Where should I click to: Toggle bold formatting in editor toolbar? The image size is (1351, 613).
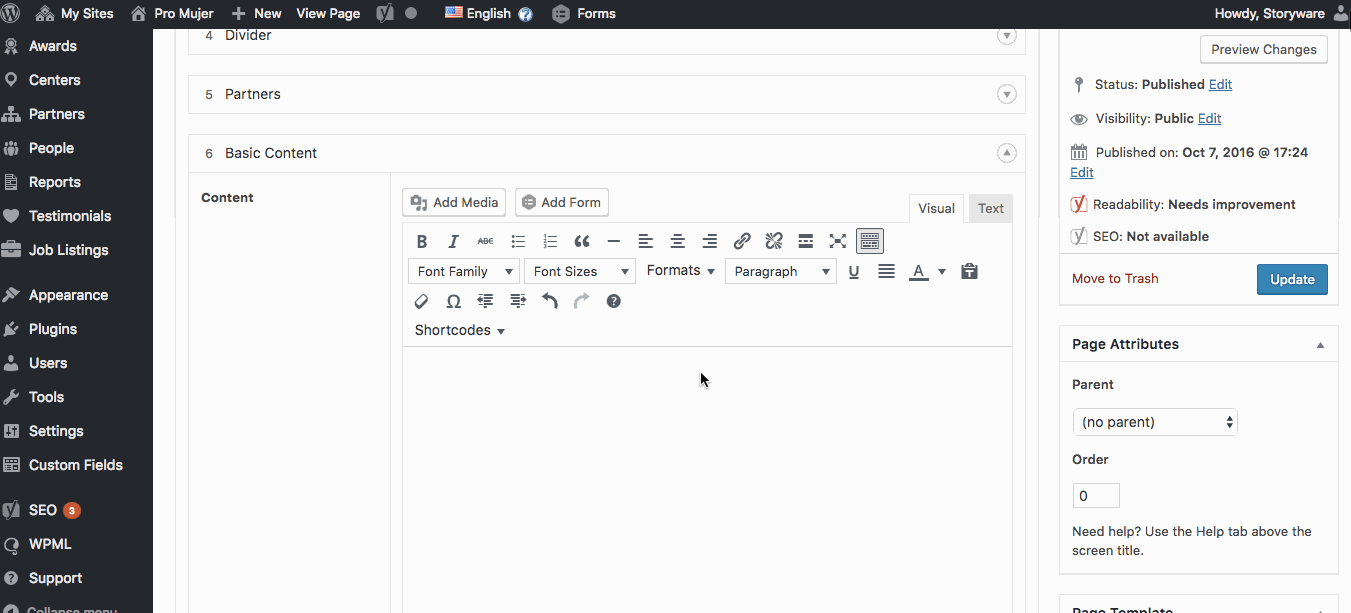422,241
